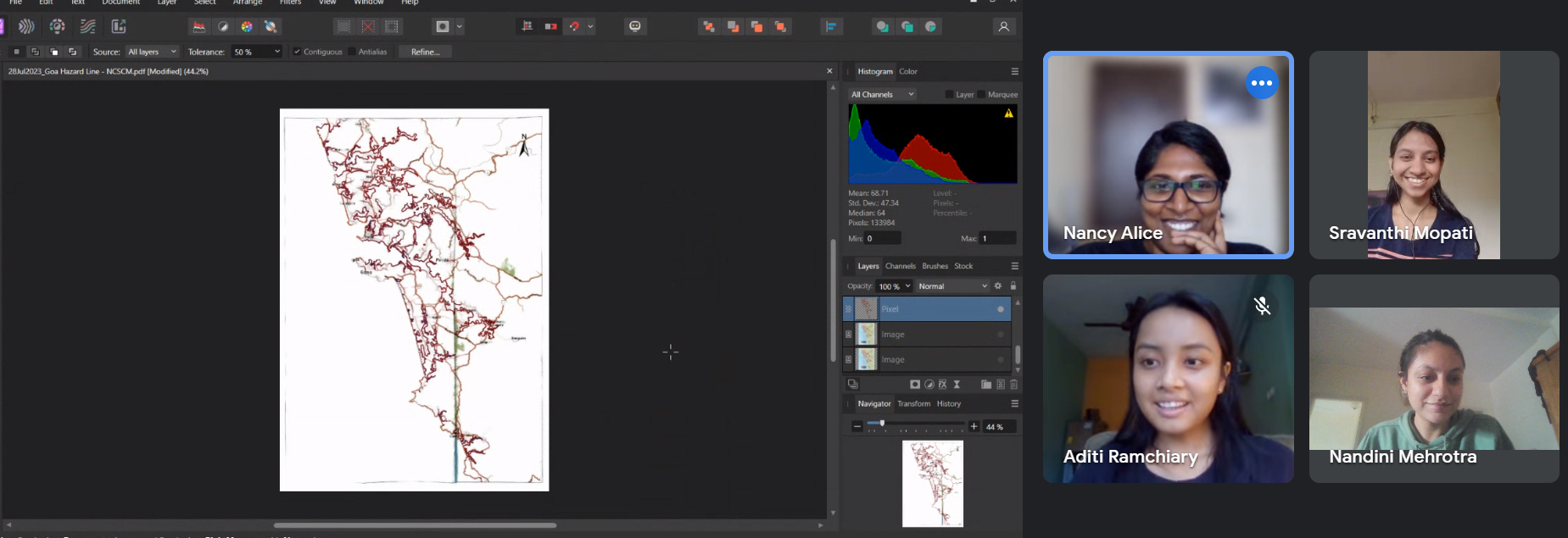
Task: Open the Snapping options dropdown arrow
Action: 591,27
